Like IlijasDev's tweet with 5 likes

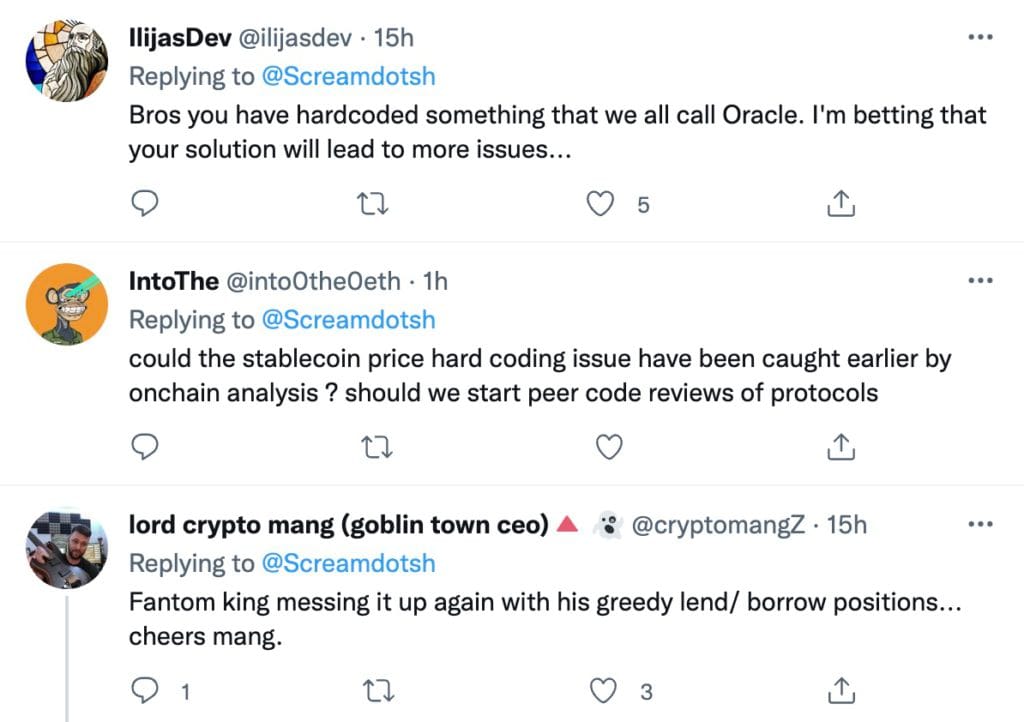(x=600, y=204)
